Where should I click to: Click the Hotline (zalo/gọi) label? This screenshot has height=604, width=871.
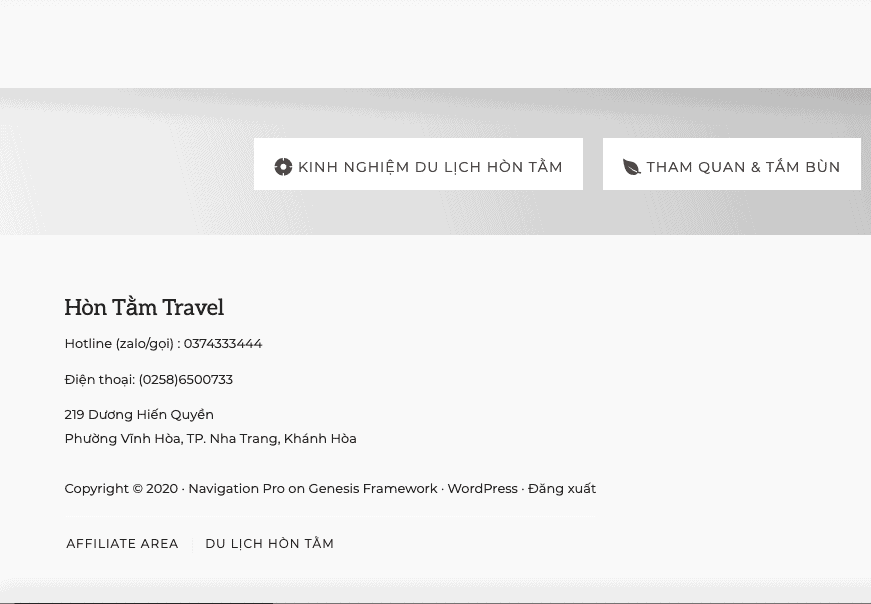pos(120,344)
